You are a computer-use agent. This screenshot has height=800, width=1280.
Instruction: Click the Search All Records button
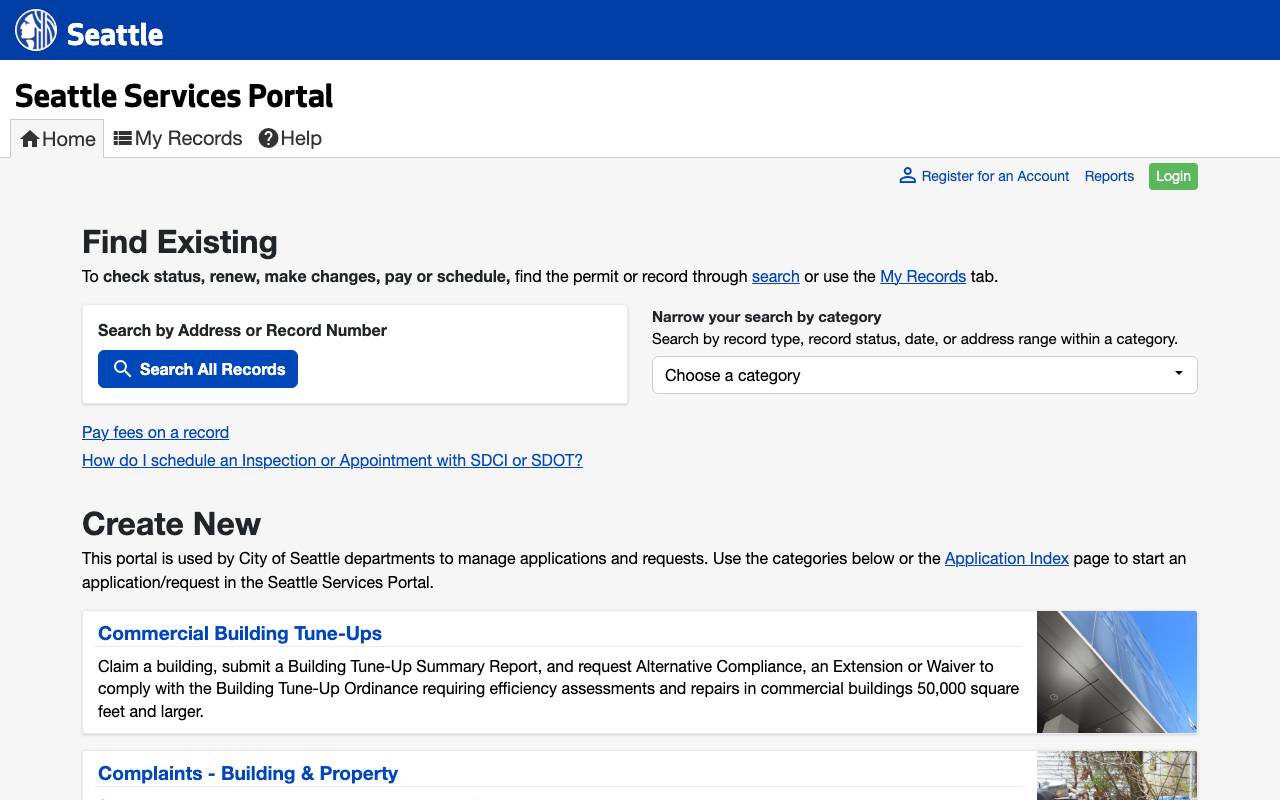pyautogui.click(x=198, y=369)
